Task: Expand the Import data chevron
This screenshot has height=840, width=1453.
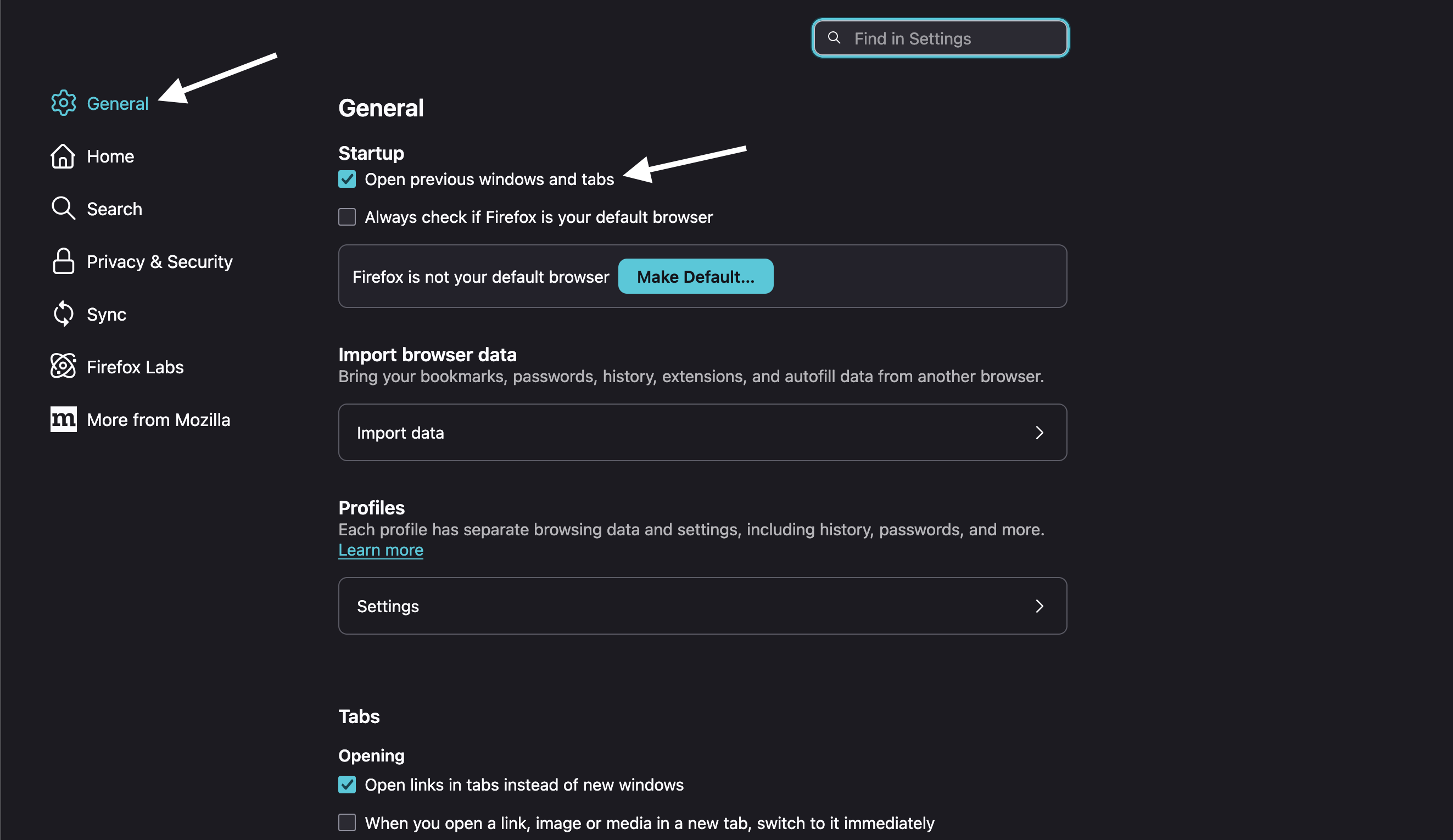Action: [x=1039, y=433]
